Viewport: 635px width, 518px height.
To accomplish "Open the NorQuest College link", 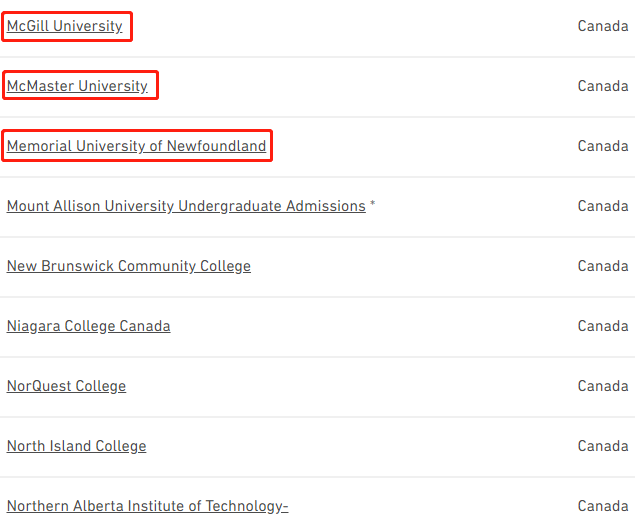I will [x=66, y=386].
